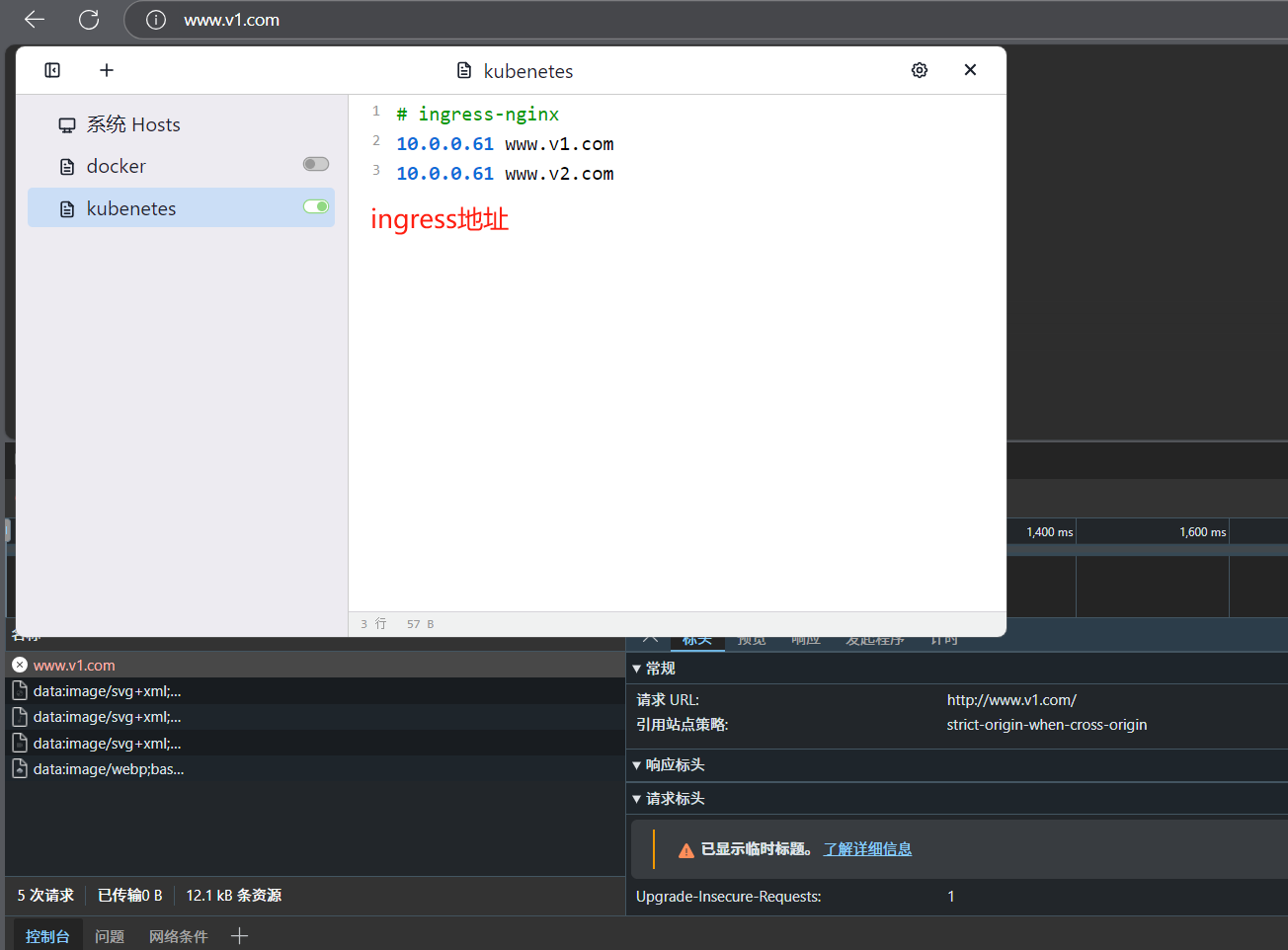The height and width of the screenshot is (950, 1288).
Task: Click the 10.0.0.61 www.v2.com line
Action: coord(505,174)
